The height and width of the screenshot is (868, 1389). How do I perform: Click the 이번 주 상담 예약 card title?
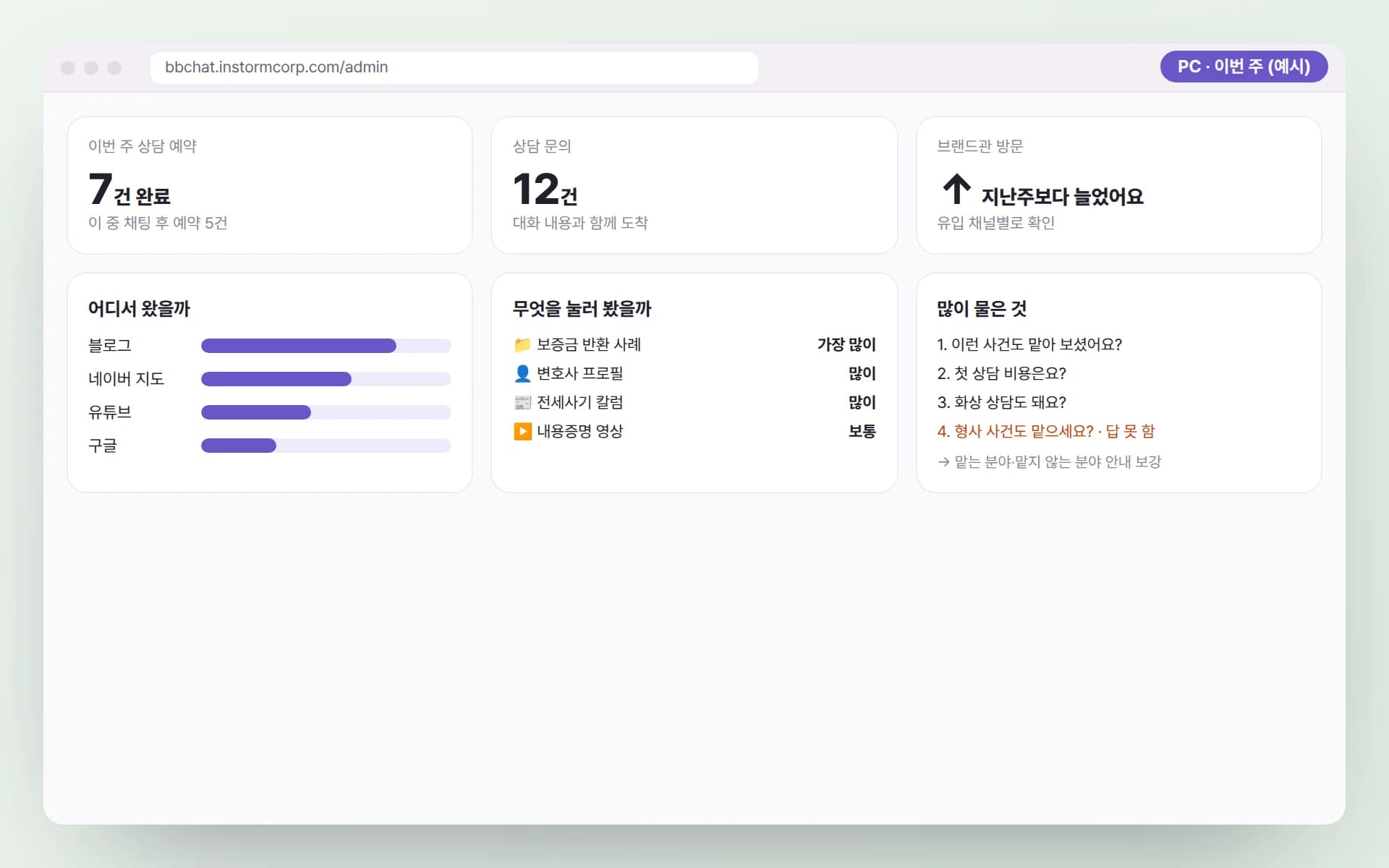(x=143, y=146)
